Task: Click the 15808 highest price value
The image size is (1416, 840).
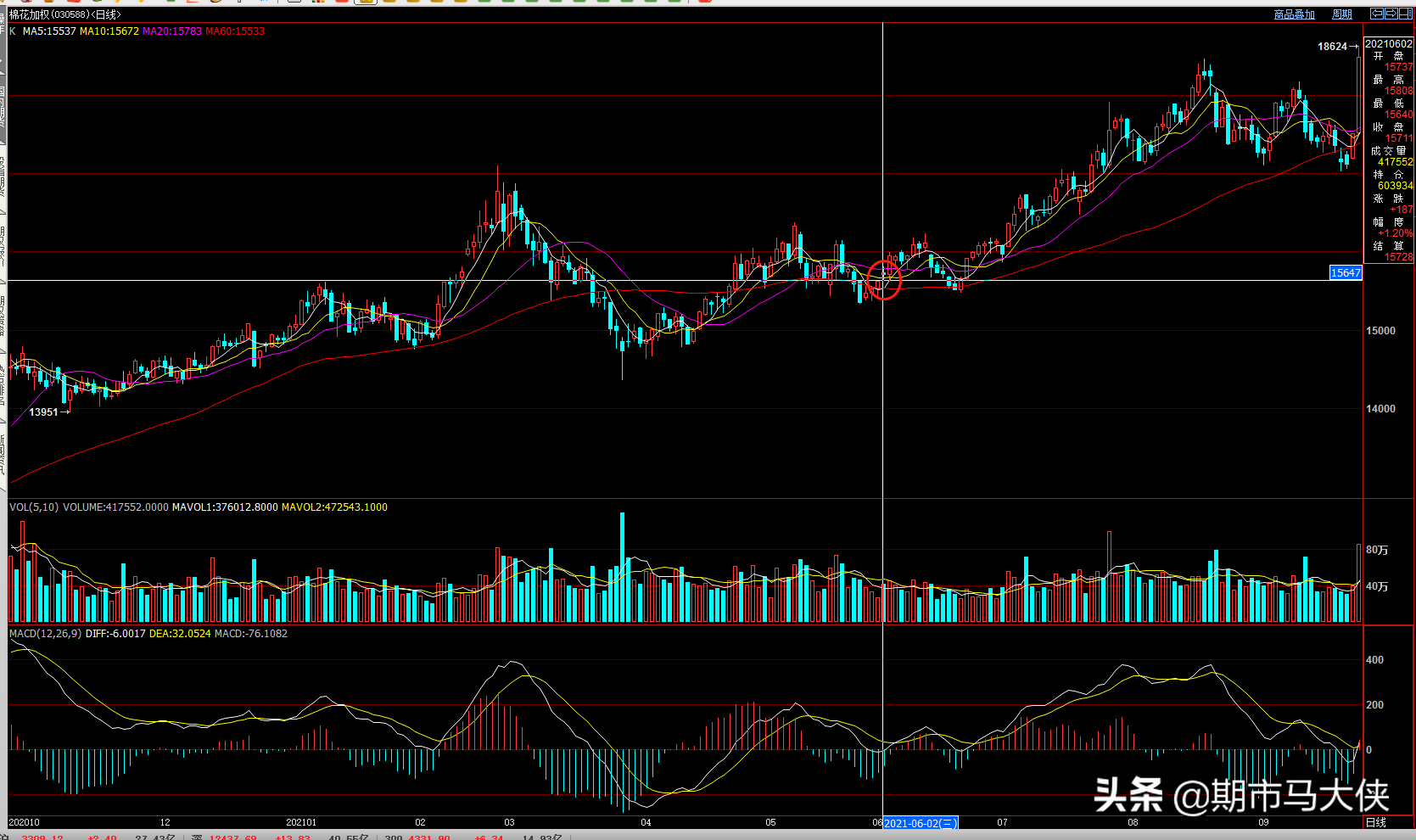Action: pyautogui.click(x=1399, y=91)
